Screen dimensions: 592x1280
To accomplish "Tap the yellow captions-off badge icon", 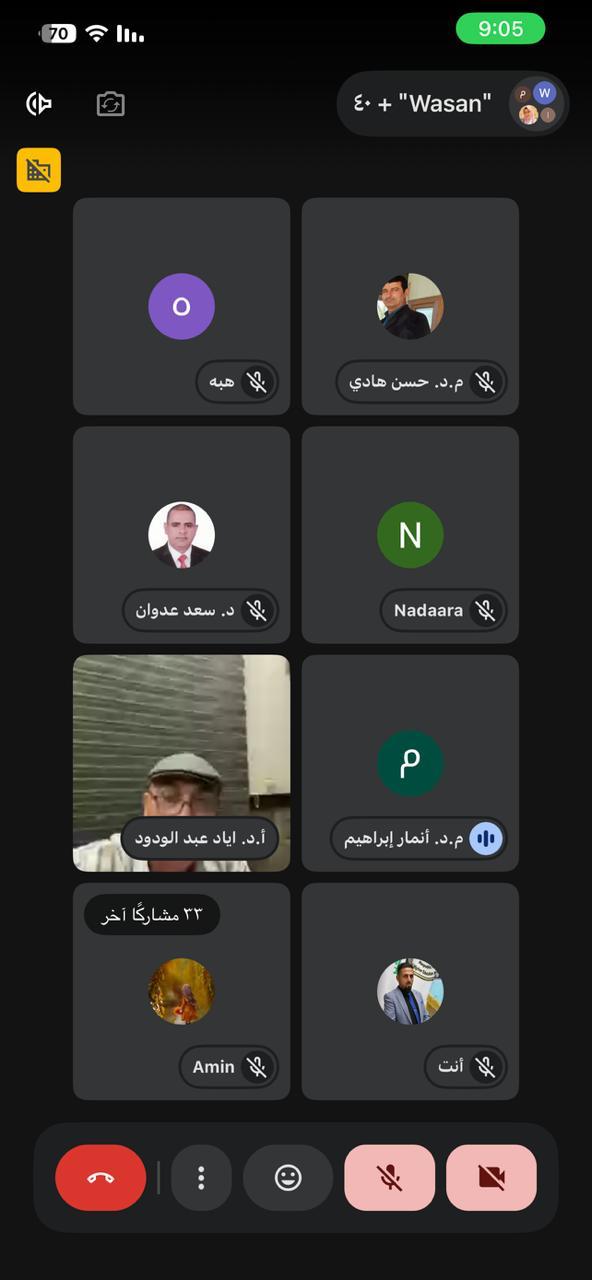I will tap(39, 170).
